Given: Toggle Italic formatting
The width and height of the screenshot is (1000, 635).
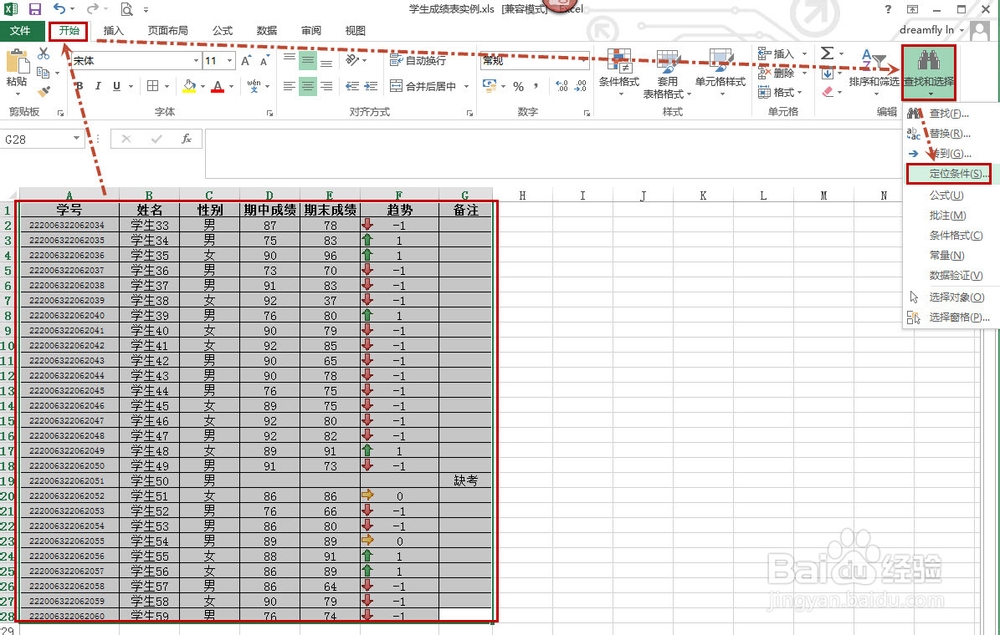Looking at the screenshot, I should (x=98, y=86).
